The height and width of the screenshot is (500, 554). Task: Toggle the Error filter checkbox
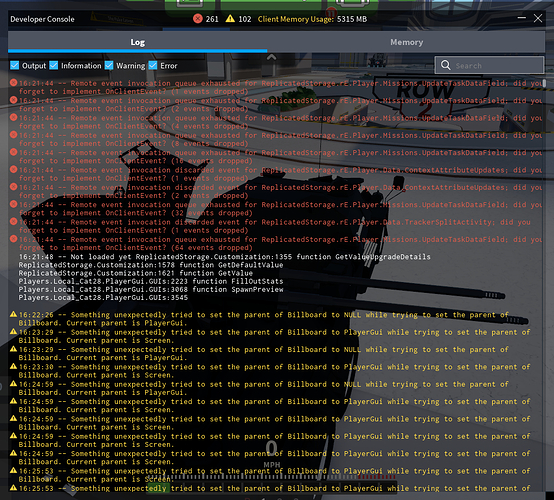[153, 65]
